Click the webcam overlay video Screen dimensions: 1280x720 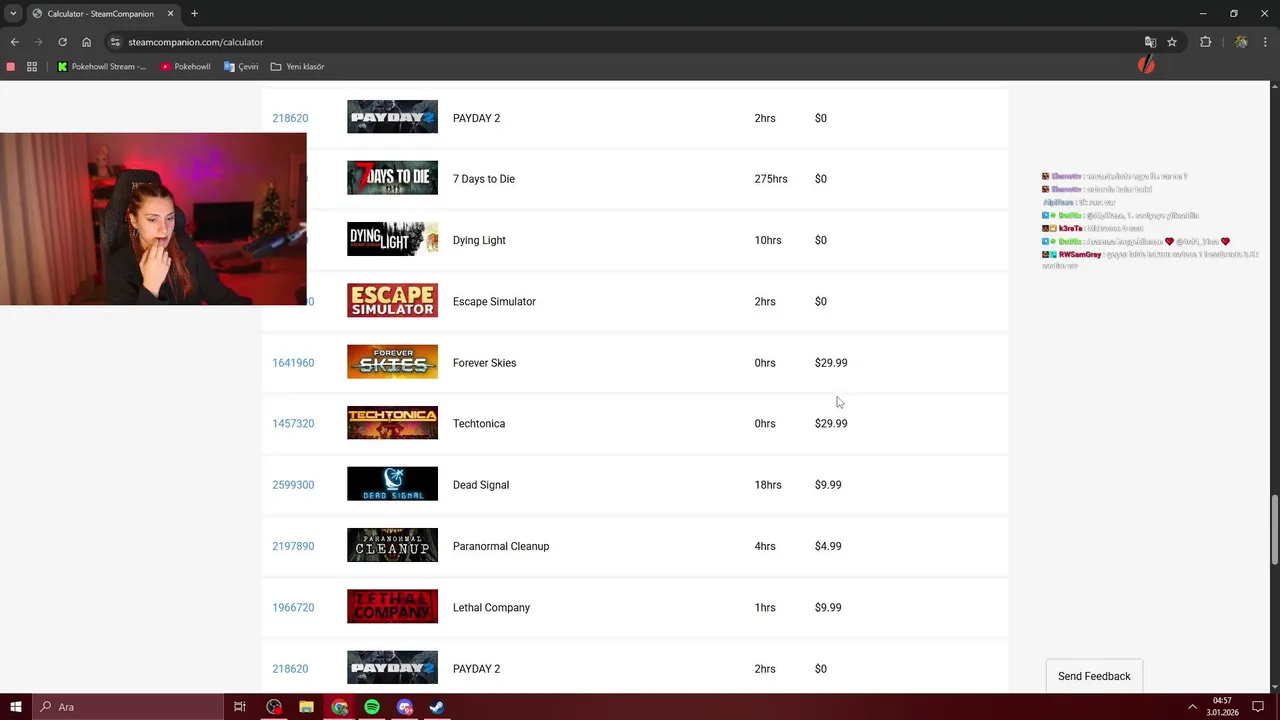pos(153,219)
